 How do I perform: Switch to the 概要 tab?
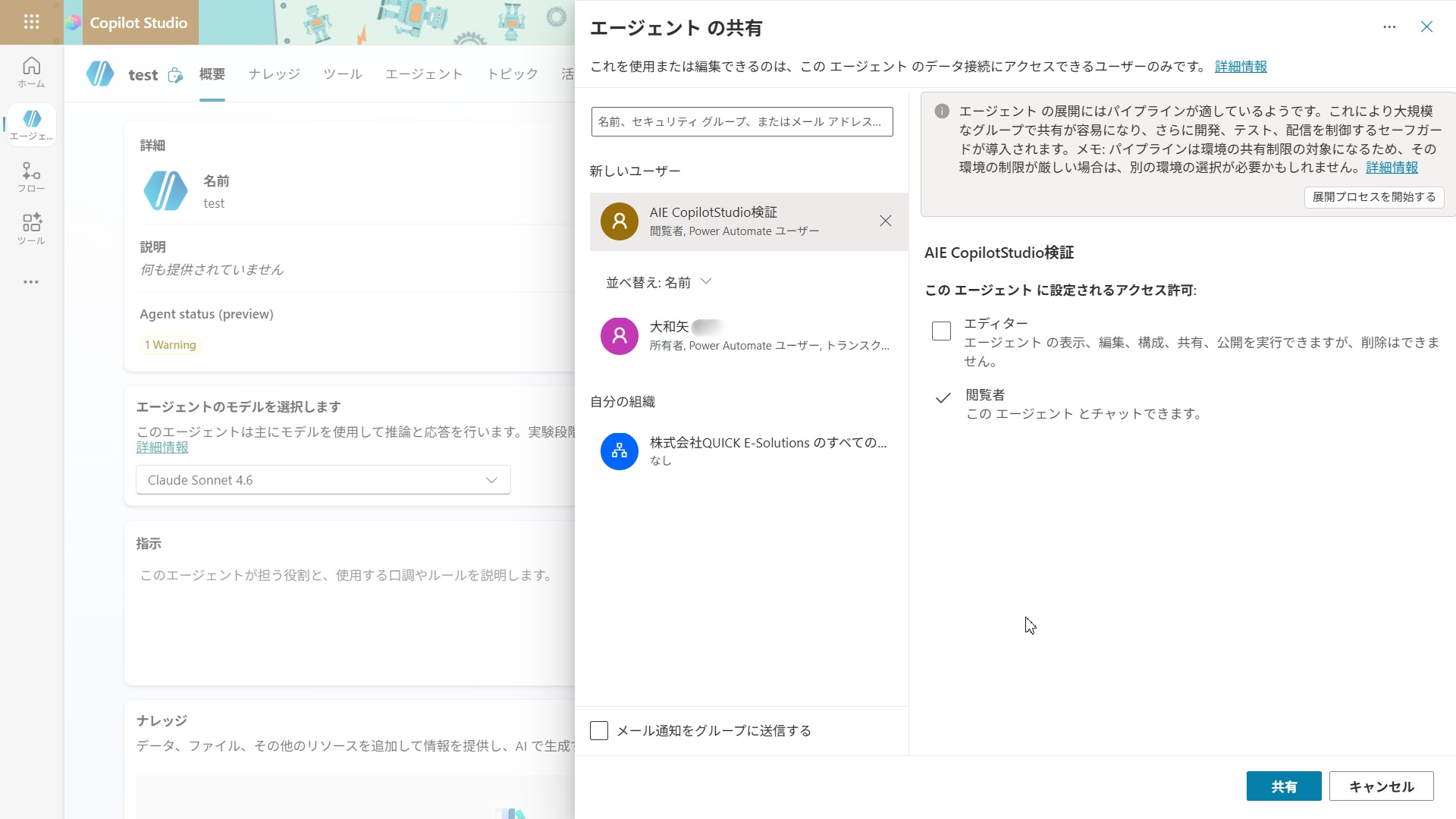point(212,74)
